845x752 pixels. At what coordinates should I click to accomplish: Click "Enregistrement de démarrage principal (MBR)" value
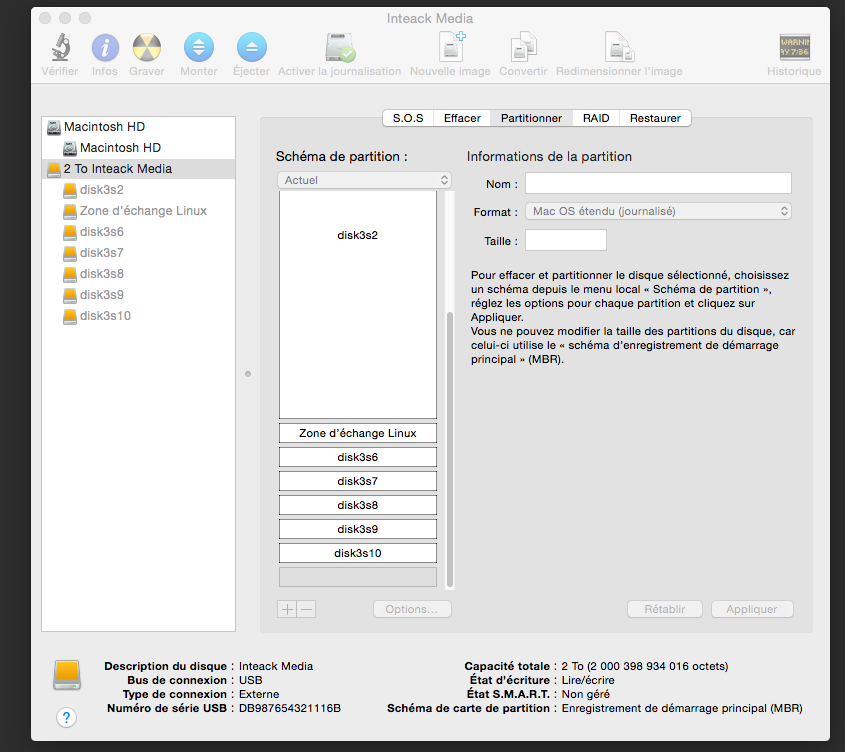(x=682, y=708)
